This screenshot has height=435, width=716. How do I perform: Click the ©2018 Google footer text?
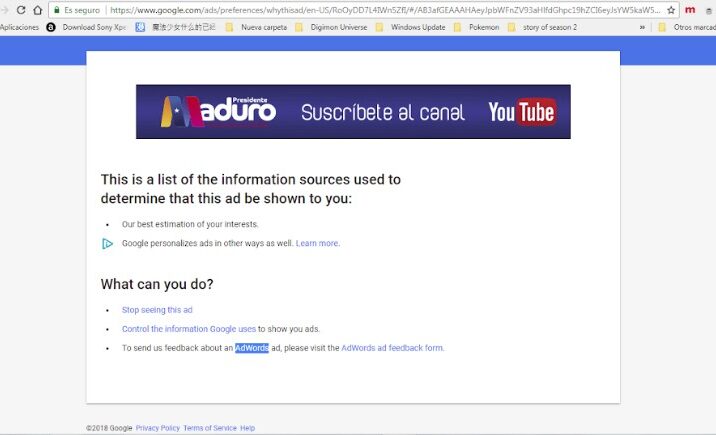109,428
